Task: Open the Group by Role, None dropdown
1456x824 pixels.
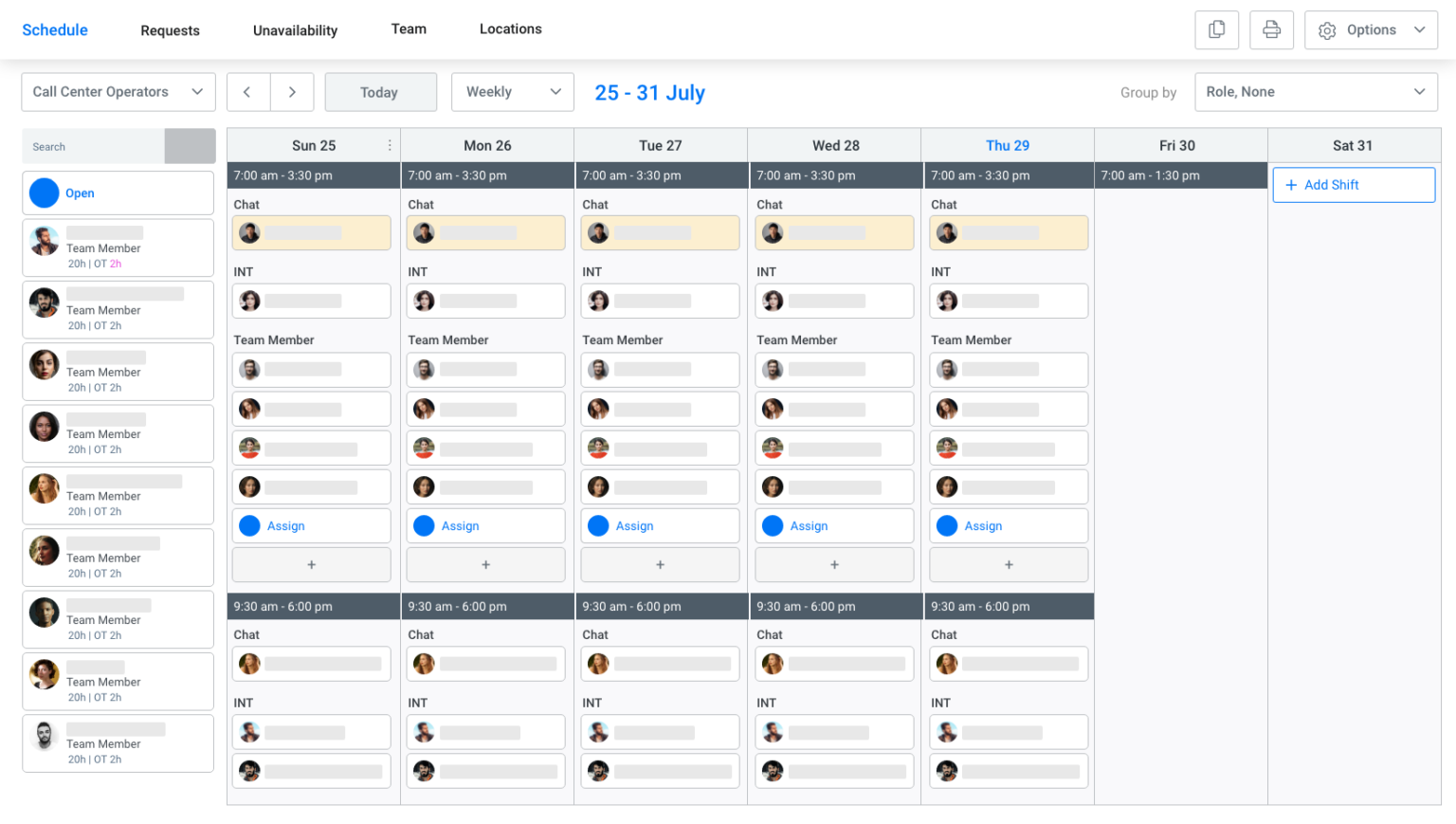Action: point(1315,92)
